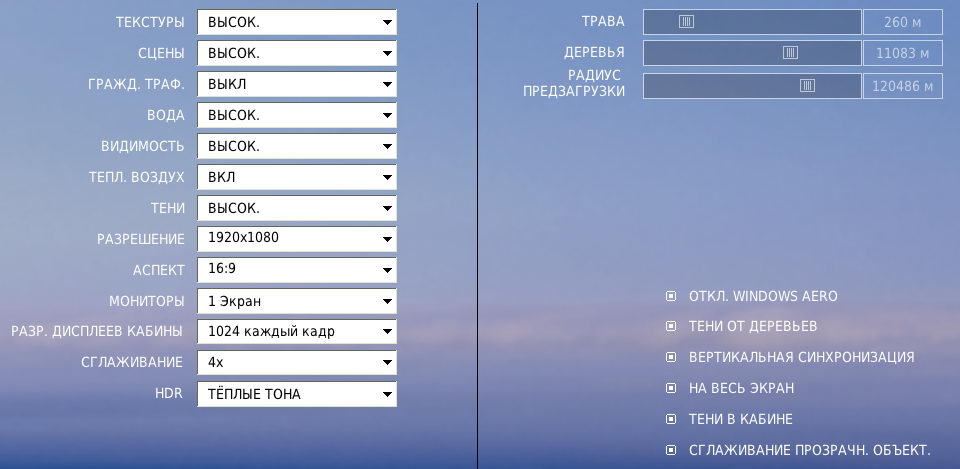
Task: Toggle the ТЕНИ В КАБИНЕ checkbox
Action: click(x=671, y=419)
